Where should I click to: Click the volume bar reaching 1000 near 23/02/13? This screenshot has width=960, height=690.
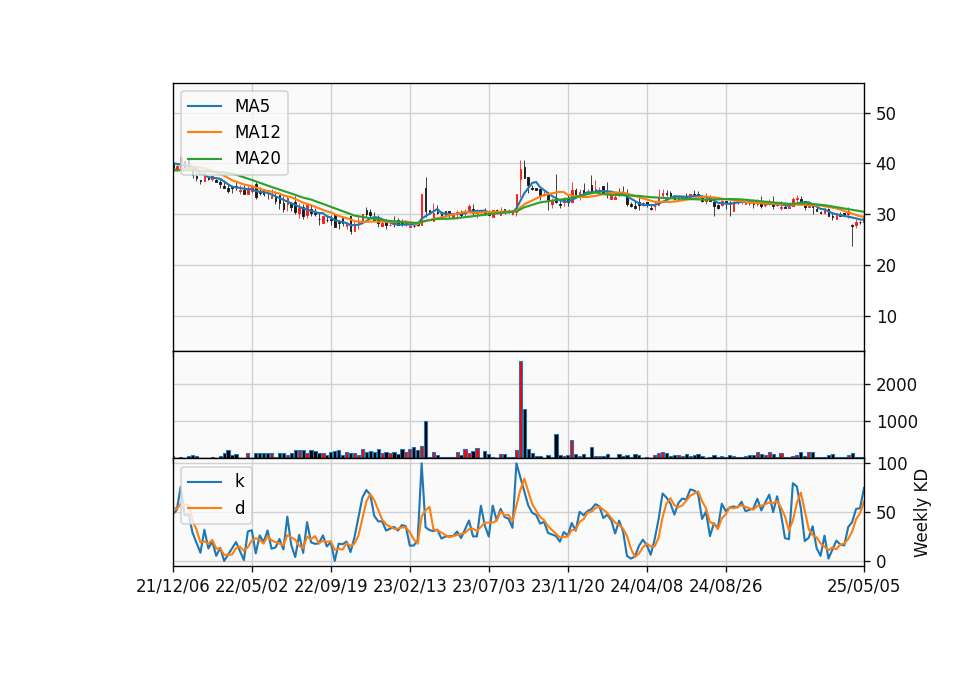426,440
